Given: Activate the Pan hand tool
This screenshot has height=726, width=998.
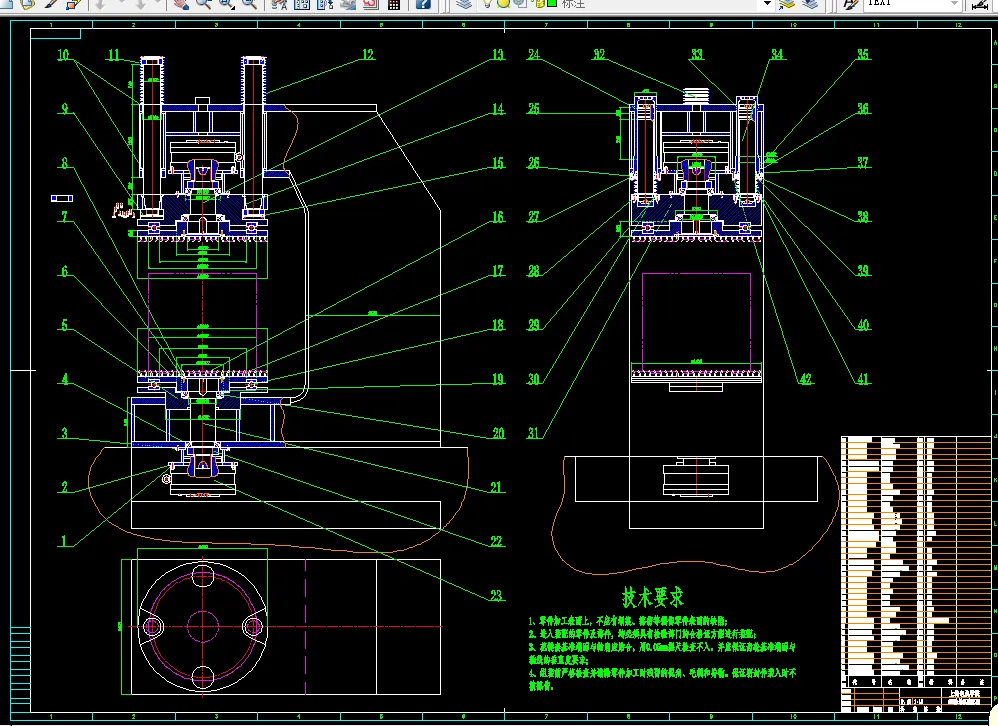Looking at the screenshot, I should (181, 4).
